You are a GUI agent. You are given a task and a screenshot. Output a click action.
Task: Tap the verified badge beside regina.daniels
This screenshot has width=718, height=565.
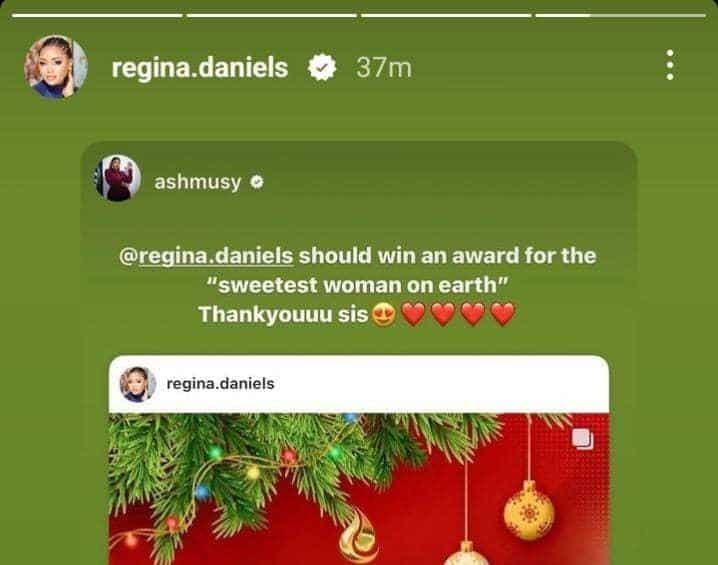click(x=322, y=68)
